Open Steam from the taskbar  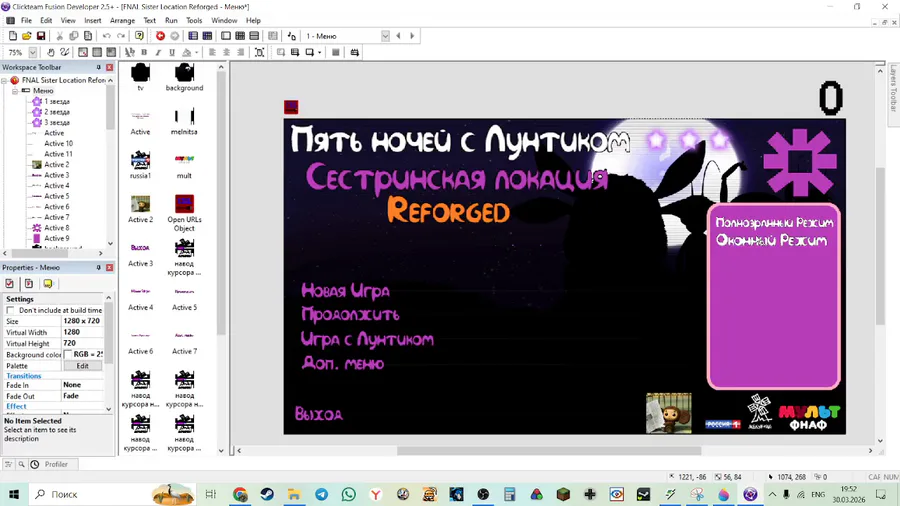click(267, 494)
